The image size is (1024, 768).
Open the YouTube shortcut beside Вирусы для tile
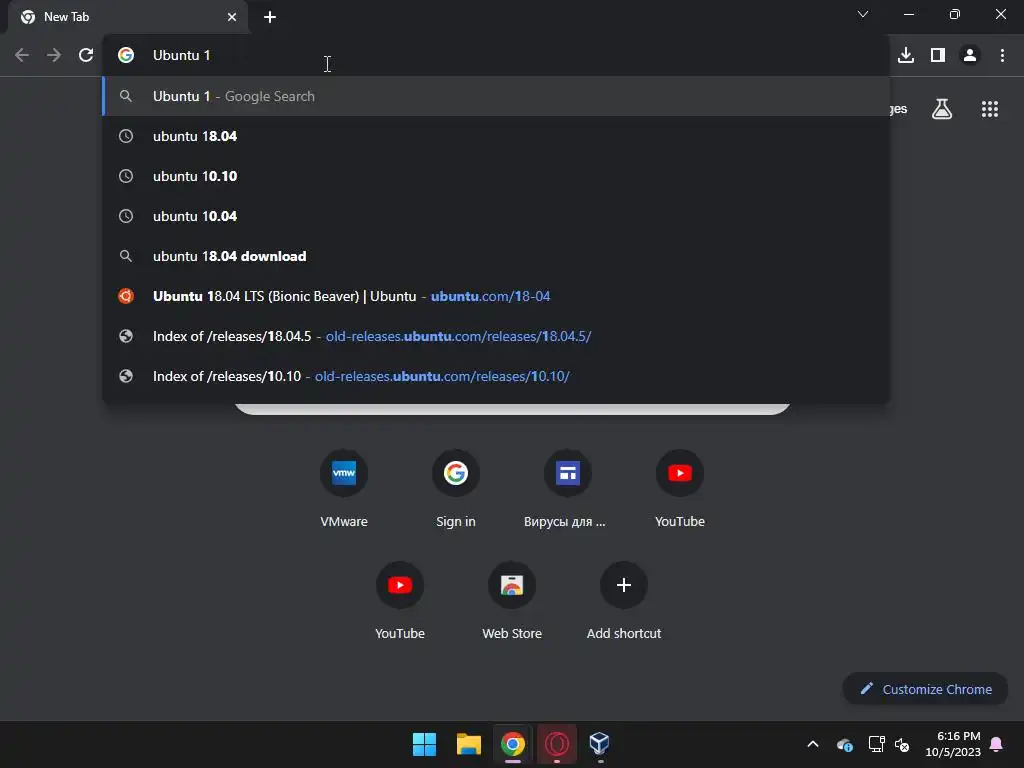click(x=680, y=488)
